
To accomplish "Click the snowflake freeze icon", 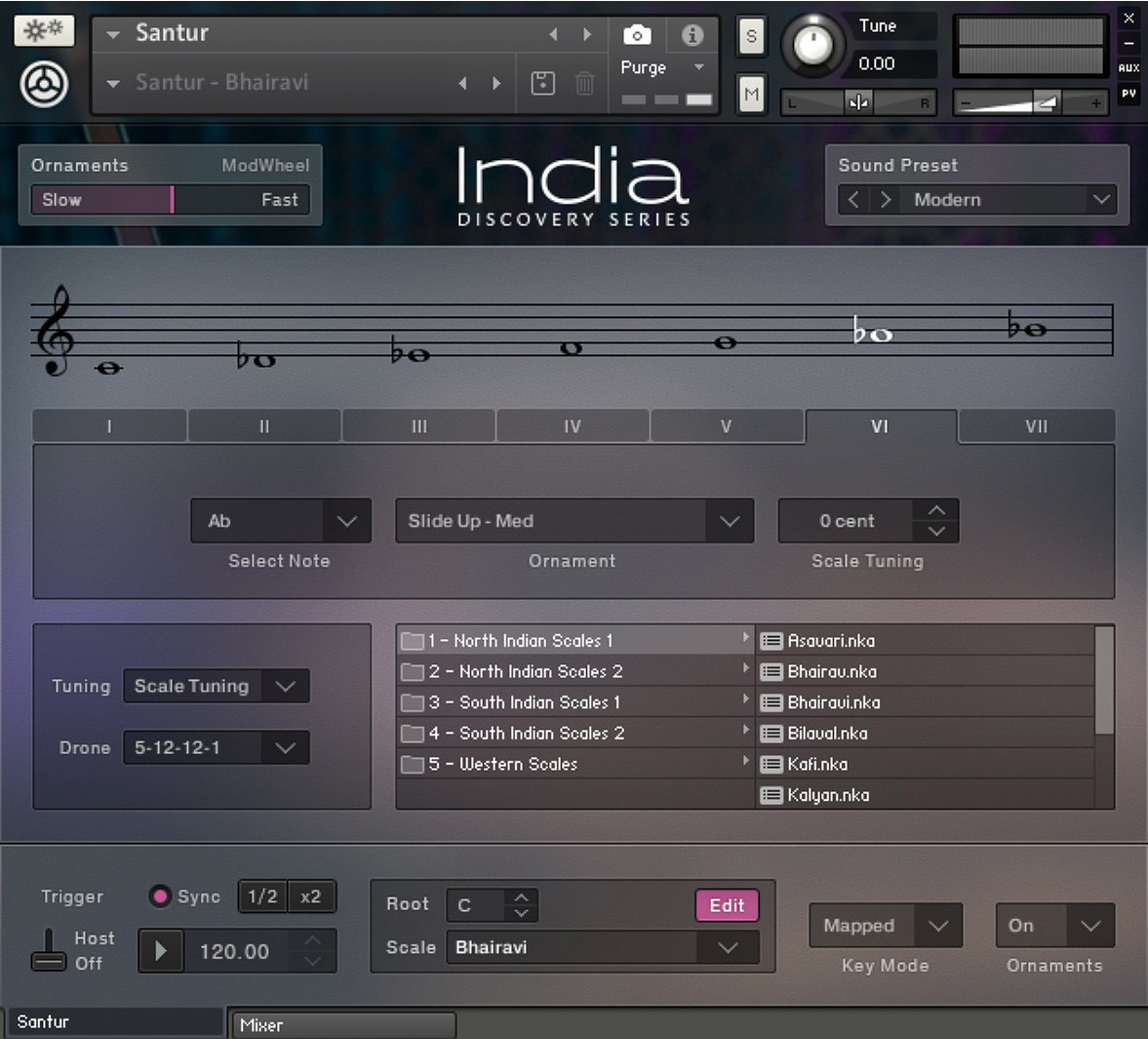I will [x=44, y=31].
